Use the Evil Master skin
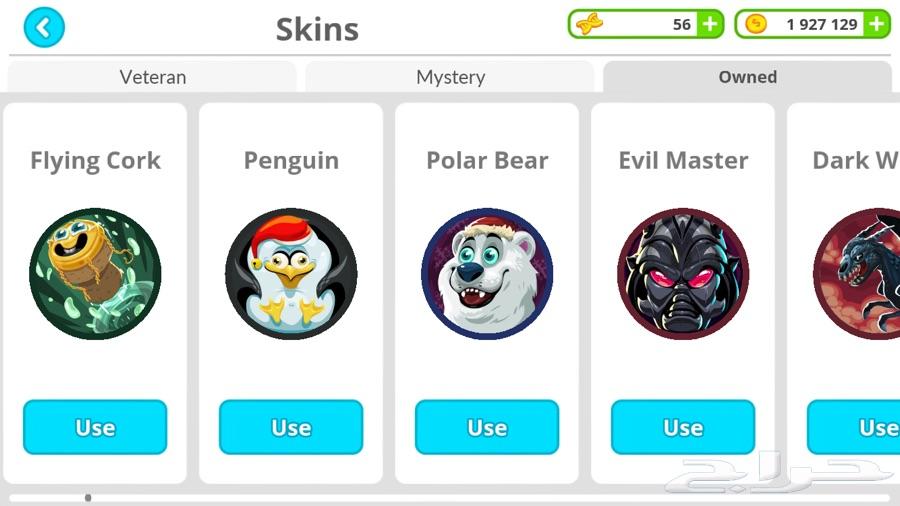 click(683, 427)
